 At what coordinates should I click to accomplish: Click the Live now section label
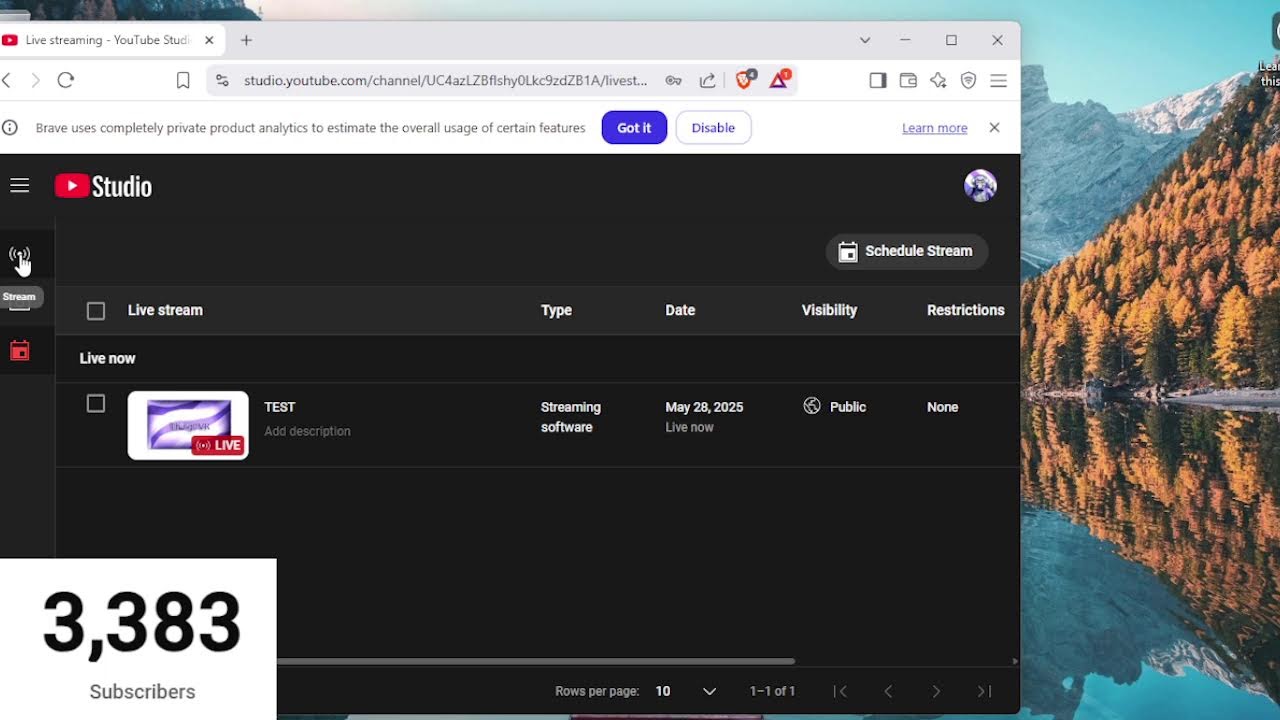pos(107,358)
